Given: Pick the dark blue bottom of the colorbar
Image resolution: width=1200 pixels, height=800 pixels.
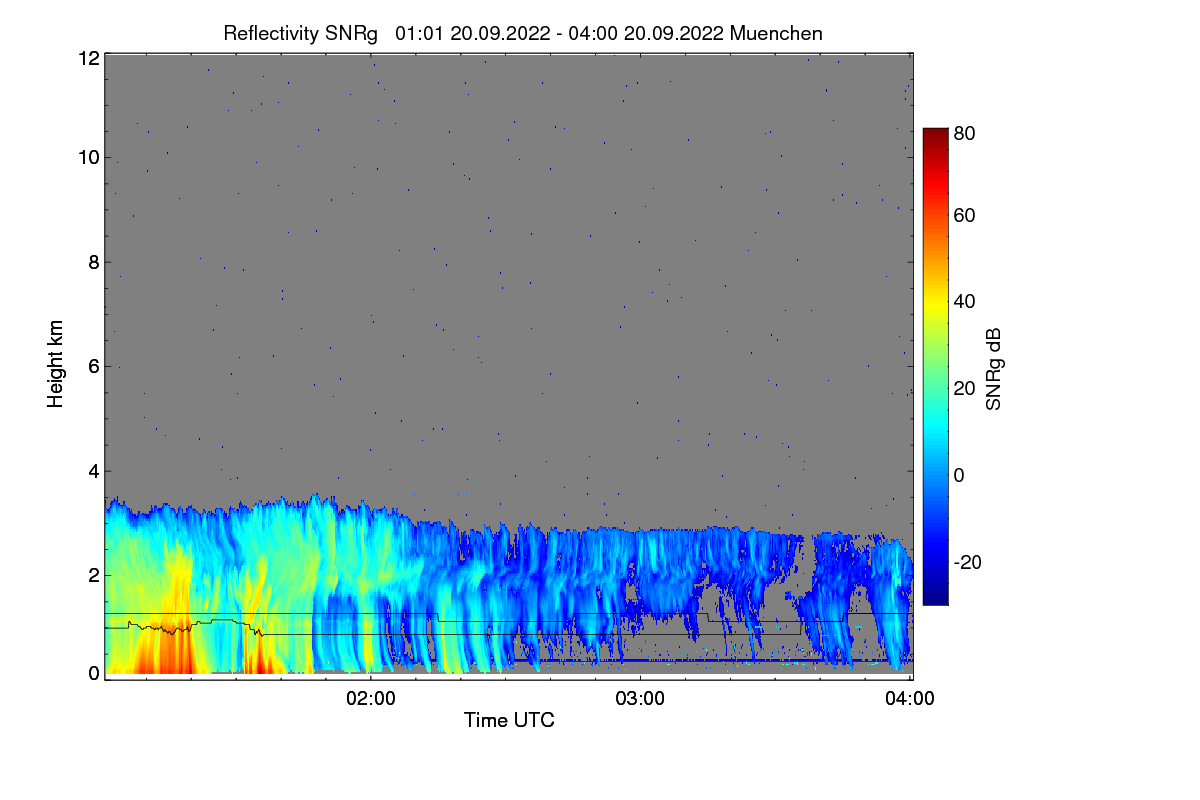Looking at the screenshot, I should [x=934, y=597].
